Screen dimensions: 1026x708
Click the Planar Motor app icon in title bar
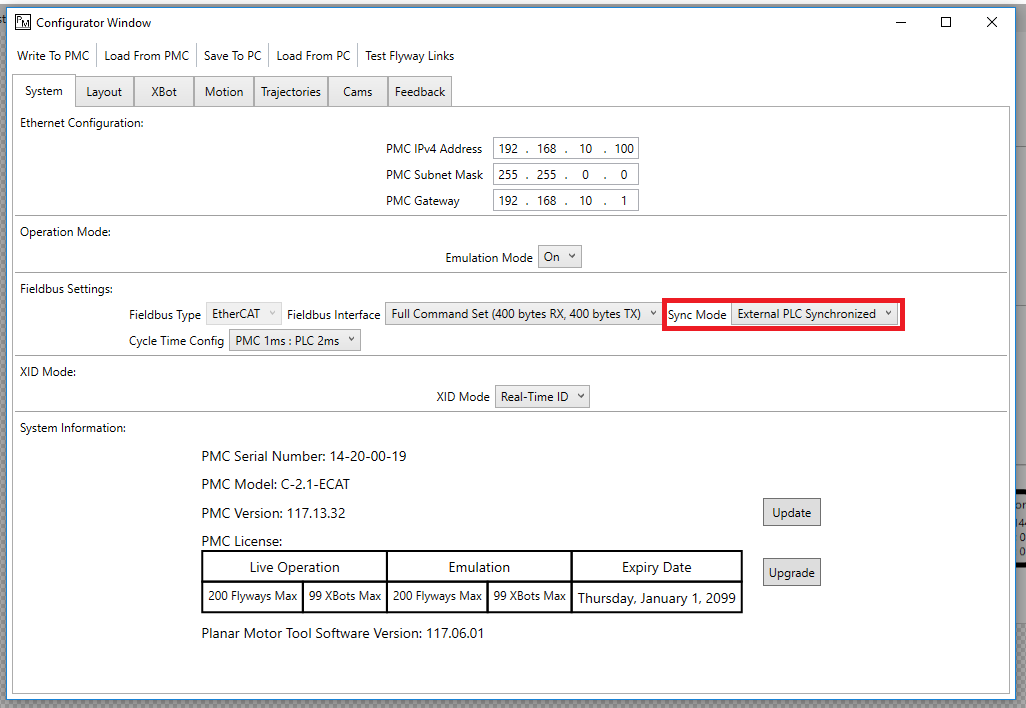coord(23,22)
